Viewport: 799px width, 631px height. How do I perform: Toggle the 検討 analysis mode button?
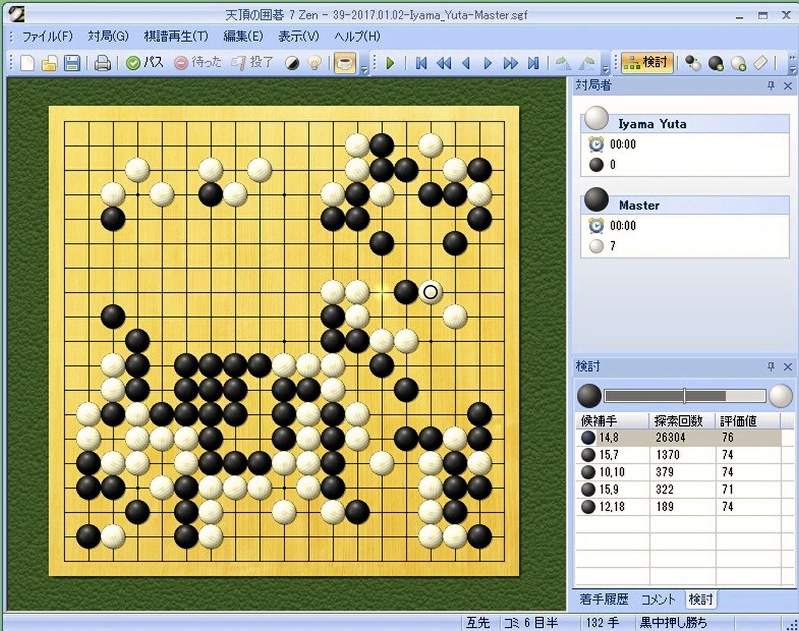click(x=646, y=63)
